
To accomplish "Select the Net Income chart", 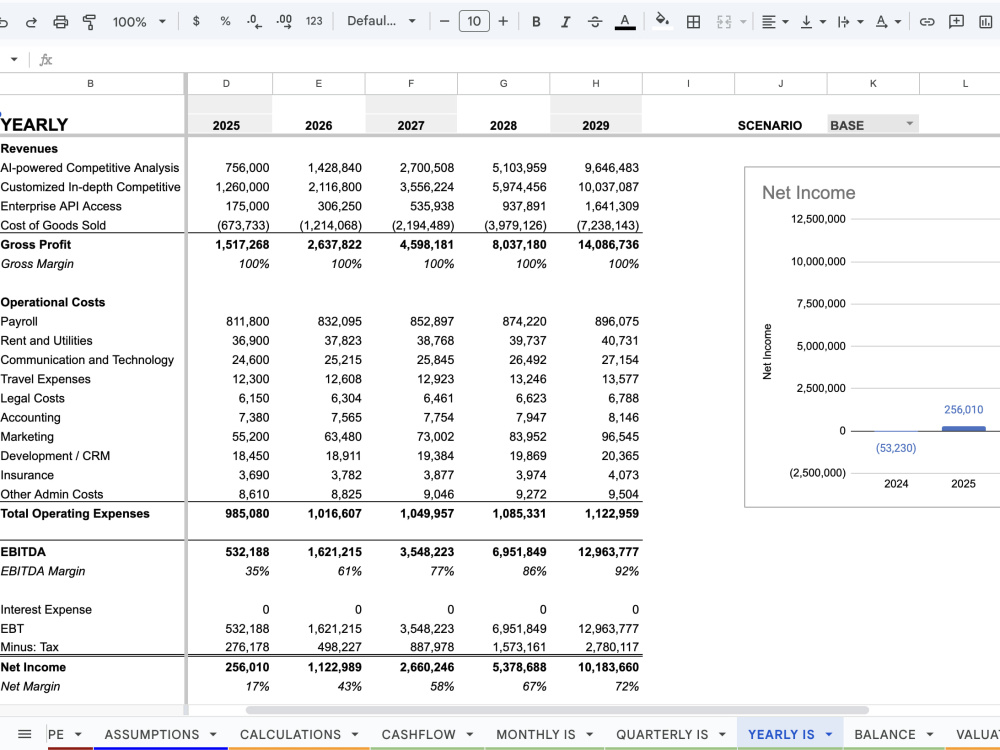I will tap(872, 337).
